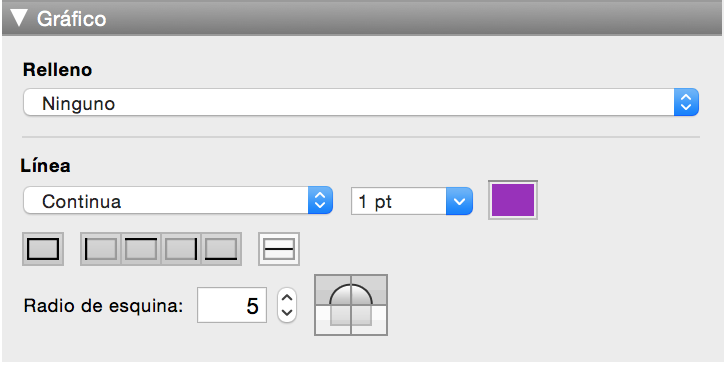Click the Gráfico section header title
This screenshot has width=724, height=366.
coord(72,19)
